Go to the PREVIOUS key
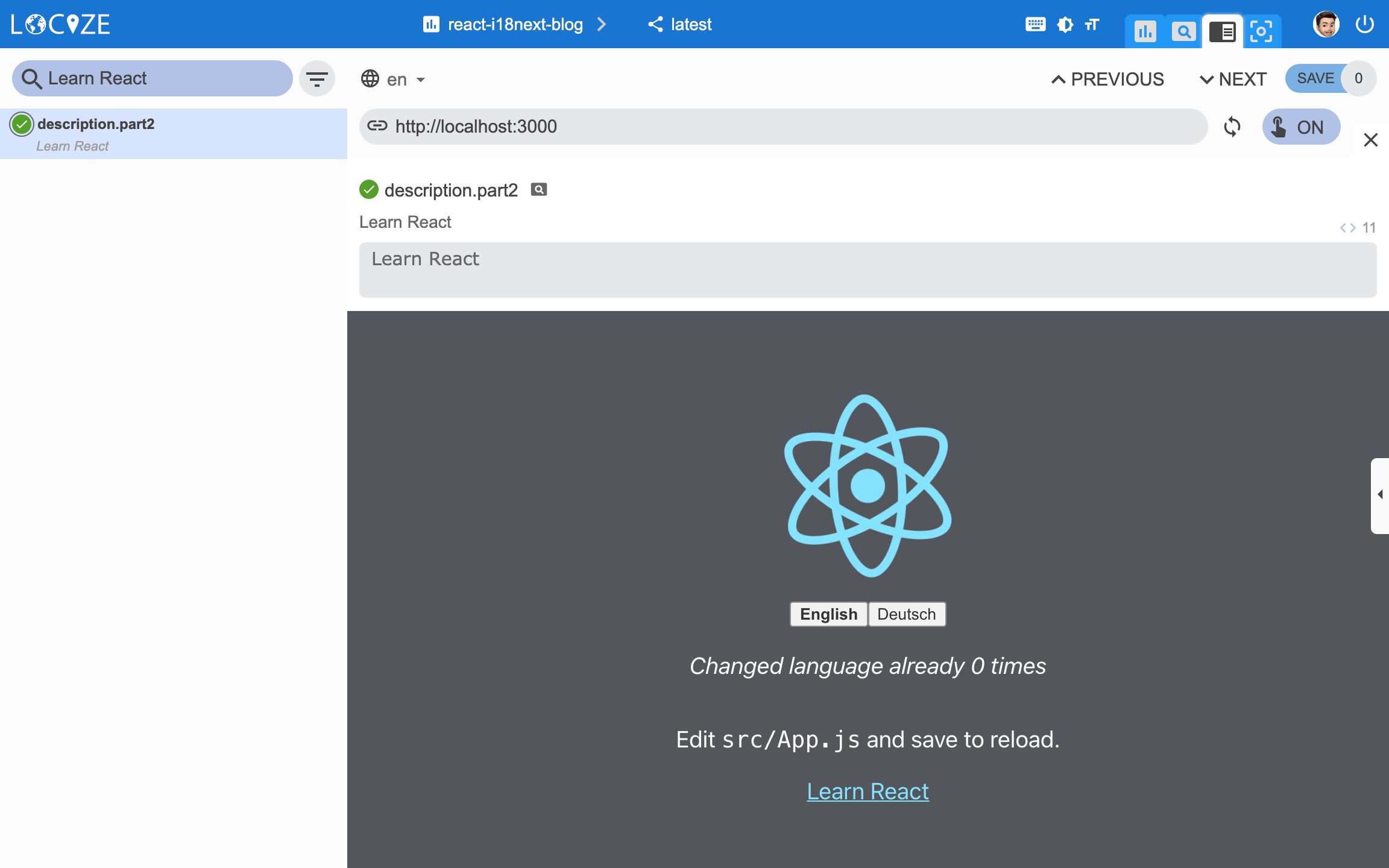 point(1107,79)
